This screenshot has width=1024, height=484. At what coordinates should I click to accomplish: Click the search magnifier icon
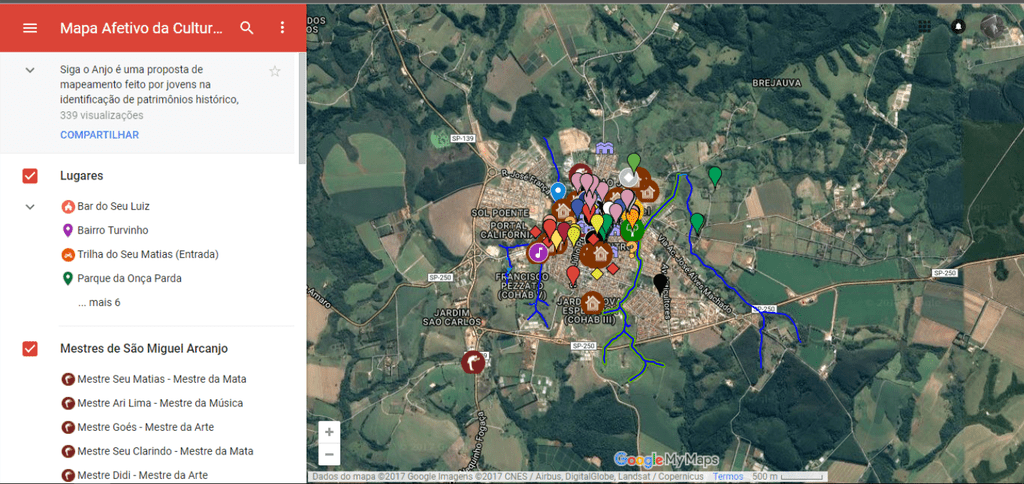[247, 28]
